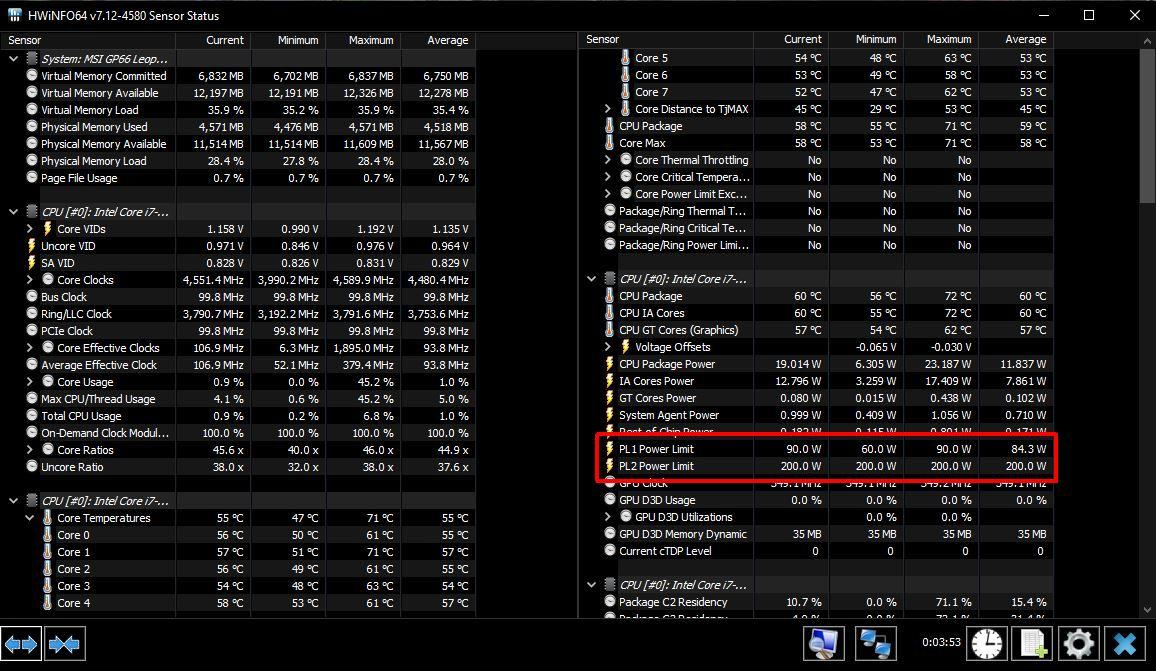This screenshot has height=671, width=1156.
Task: Click the Current cTDP Level circle icon
Action: [x=610, y=550]
